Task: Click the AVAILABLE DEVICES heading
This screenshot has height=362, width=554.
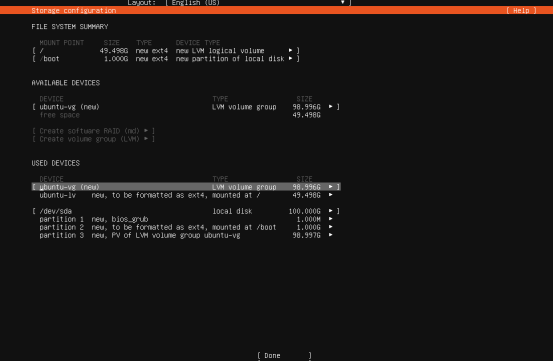Action: (x=66, y=83)
